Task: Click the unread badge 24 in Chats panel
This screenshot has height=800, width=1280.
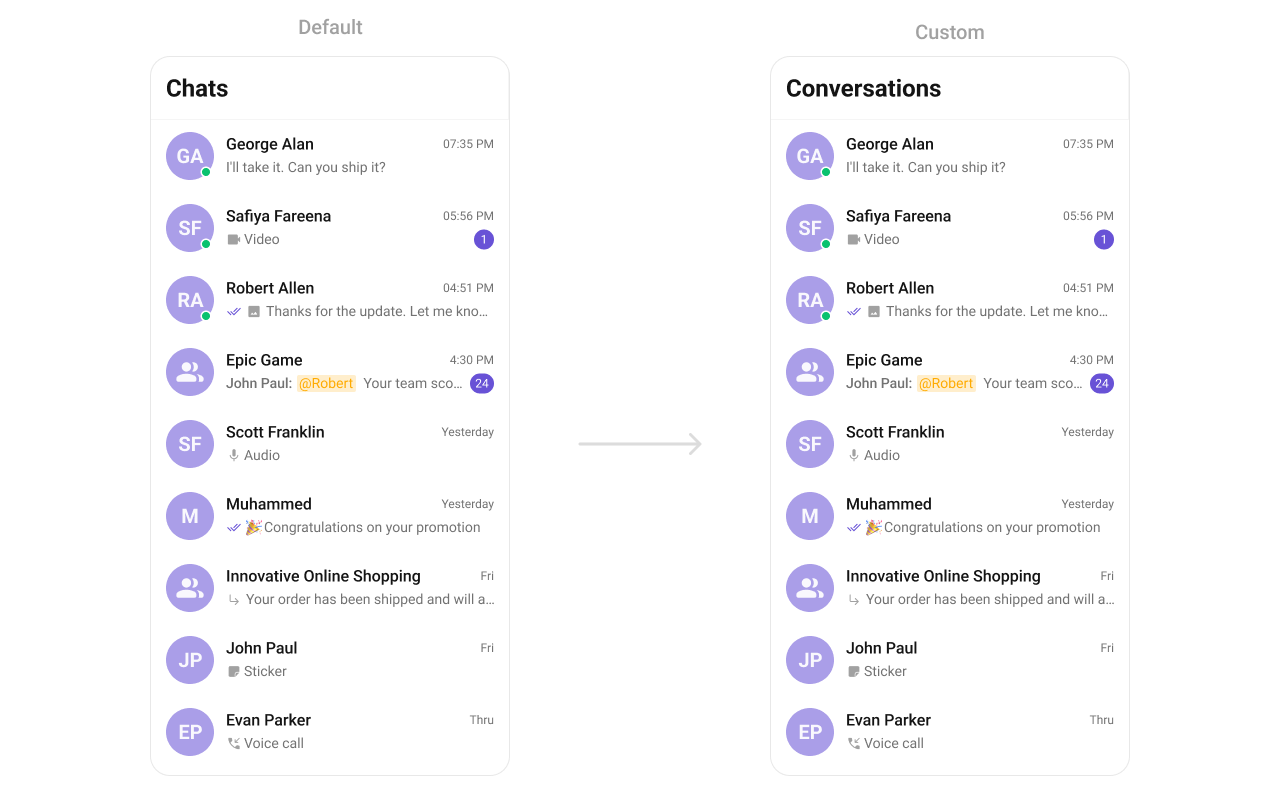Action: point(482,383)
